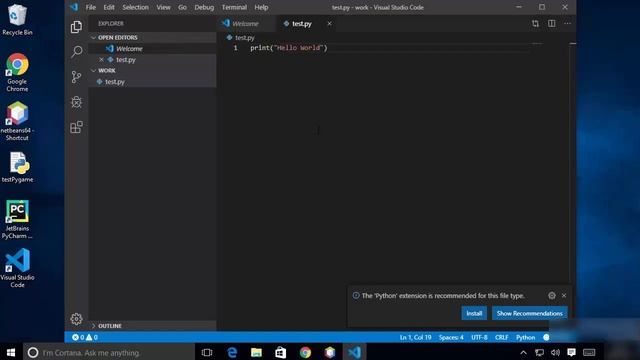Close the test.py editor tab
640x360 pixels.
[329, 24]
